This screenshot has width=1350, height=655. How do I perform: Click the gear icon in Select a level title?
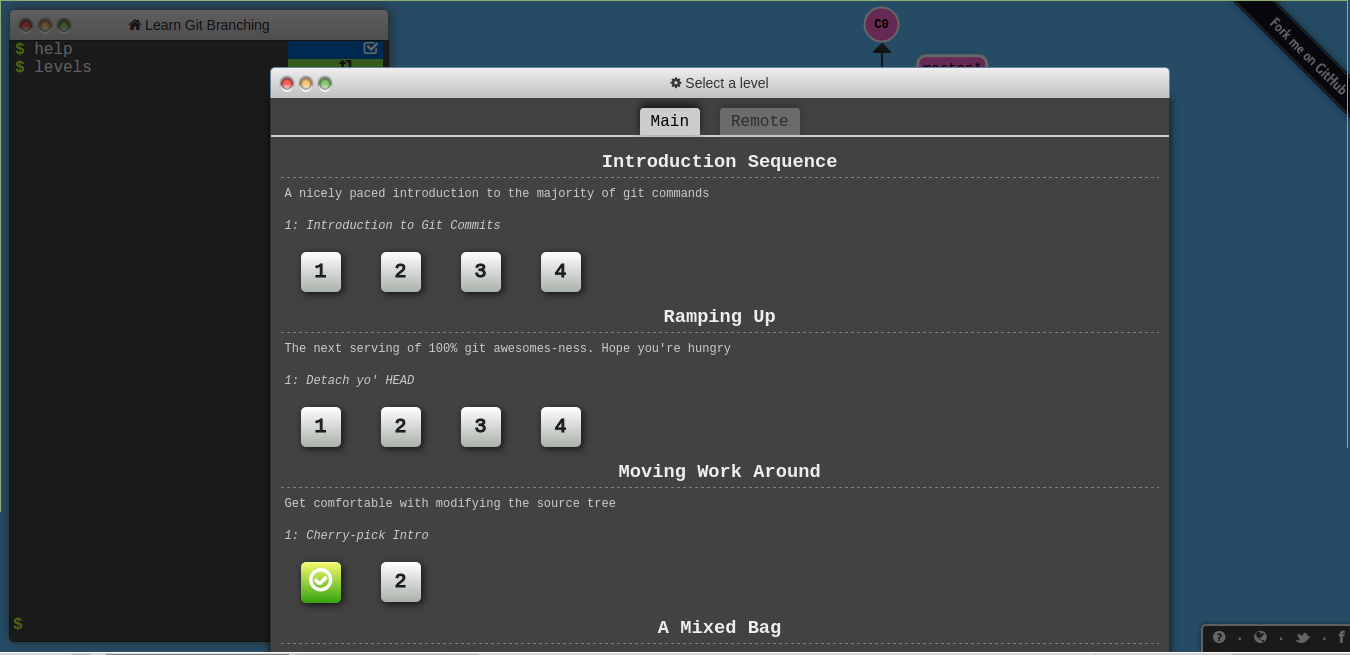(676, 83)
